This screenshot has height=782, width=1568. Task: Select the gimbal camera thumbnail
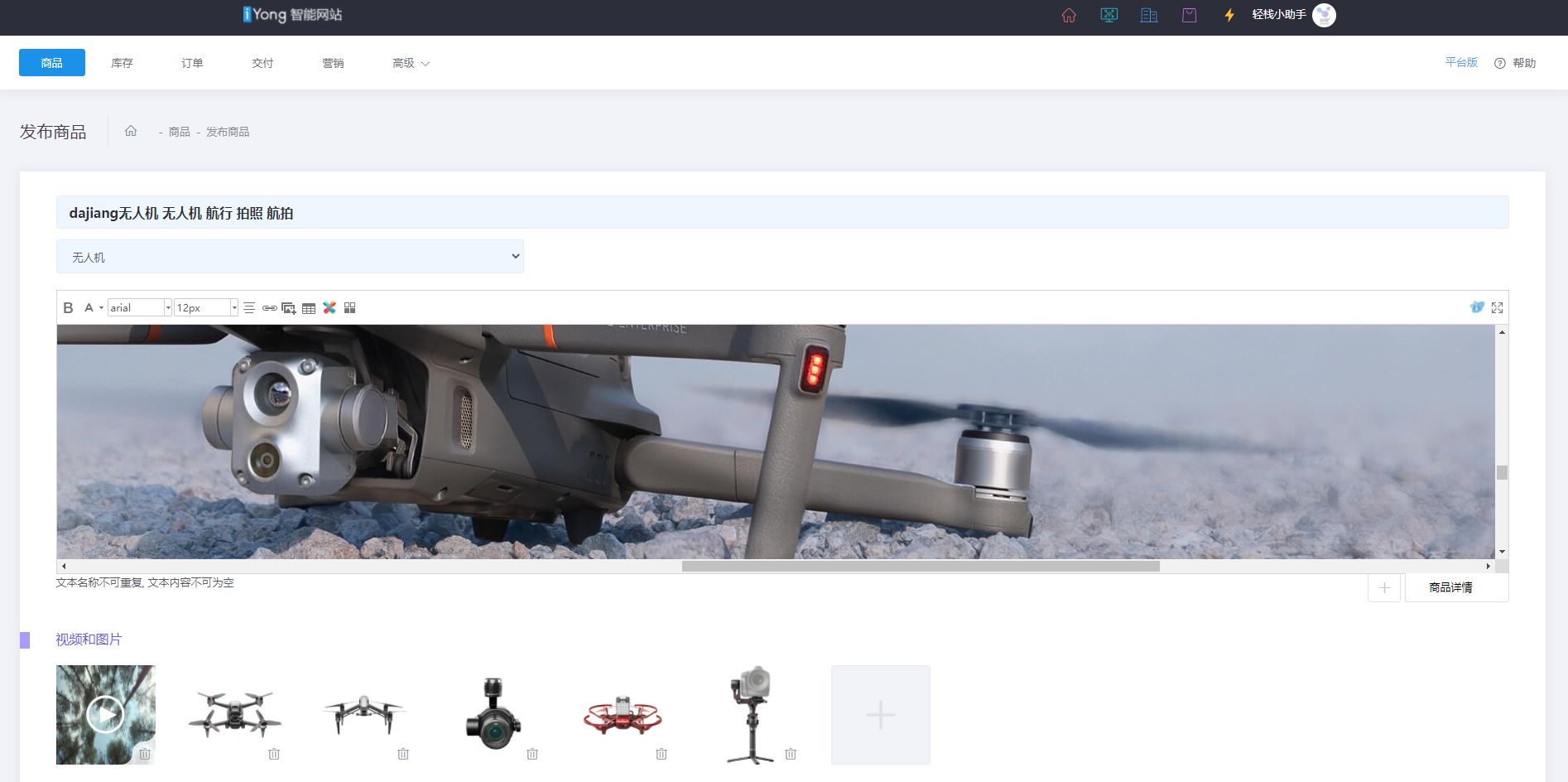coord(493,714)
